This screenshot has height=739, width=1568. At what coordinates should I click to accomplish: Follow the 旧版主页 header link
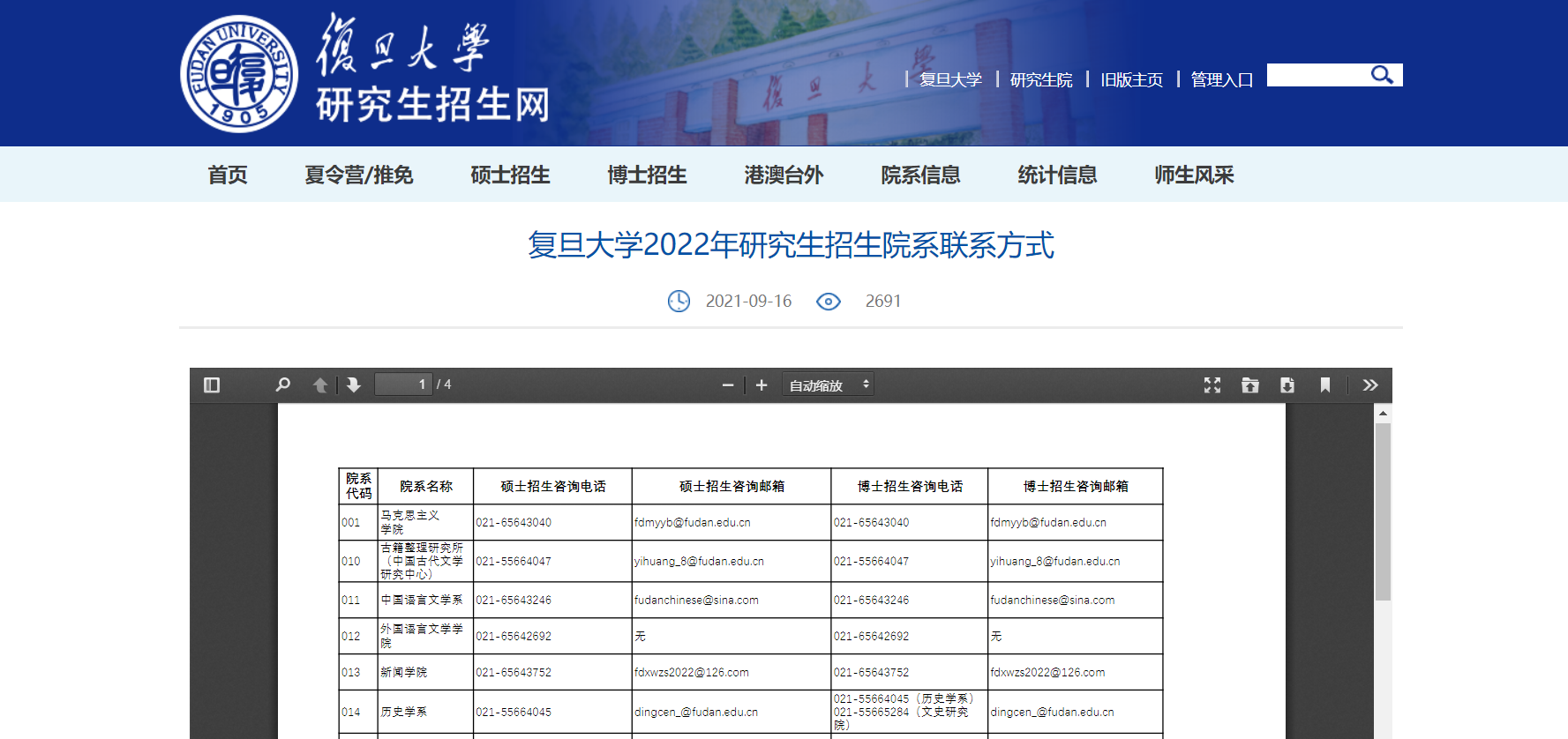[1132, 80]
